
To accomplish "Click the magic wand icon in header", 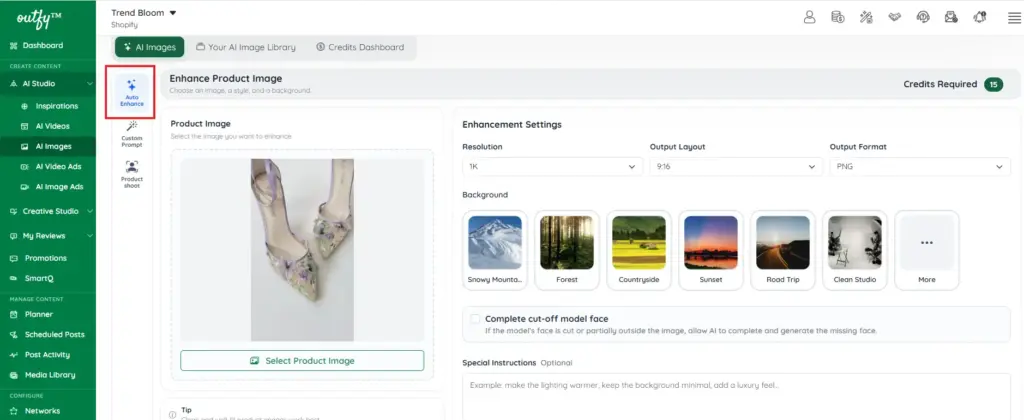I will [x=866, y=17].
